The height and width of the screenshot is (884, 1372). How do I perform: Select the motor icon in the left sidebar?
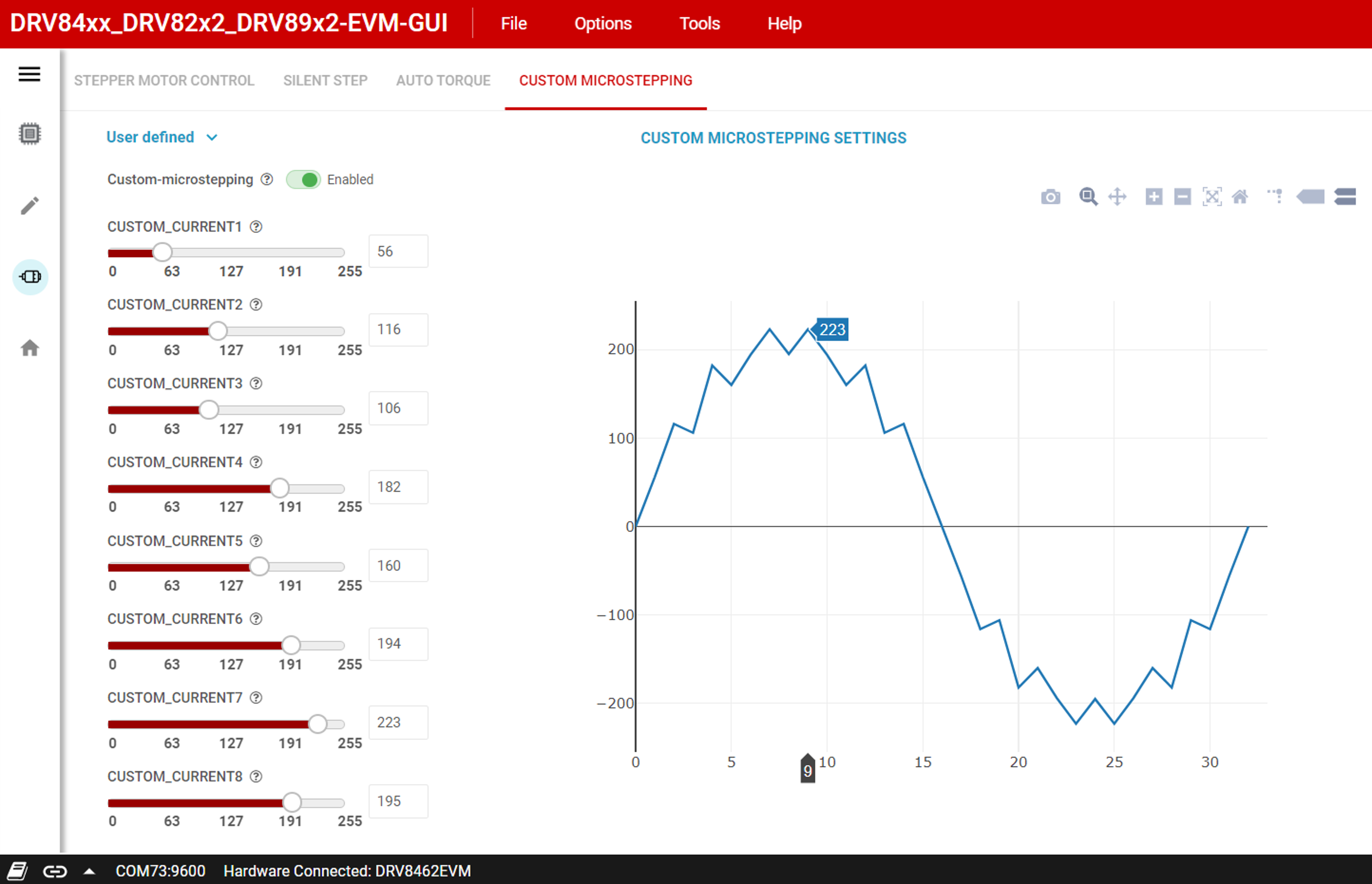click(x=29, y=277)
